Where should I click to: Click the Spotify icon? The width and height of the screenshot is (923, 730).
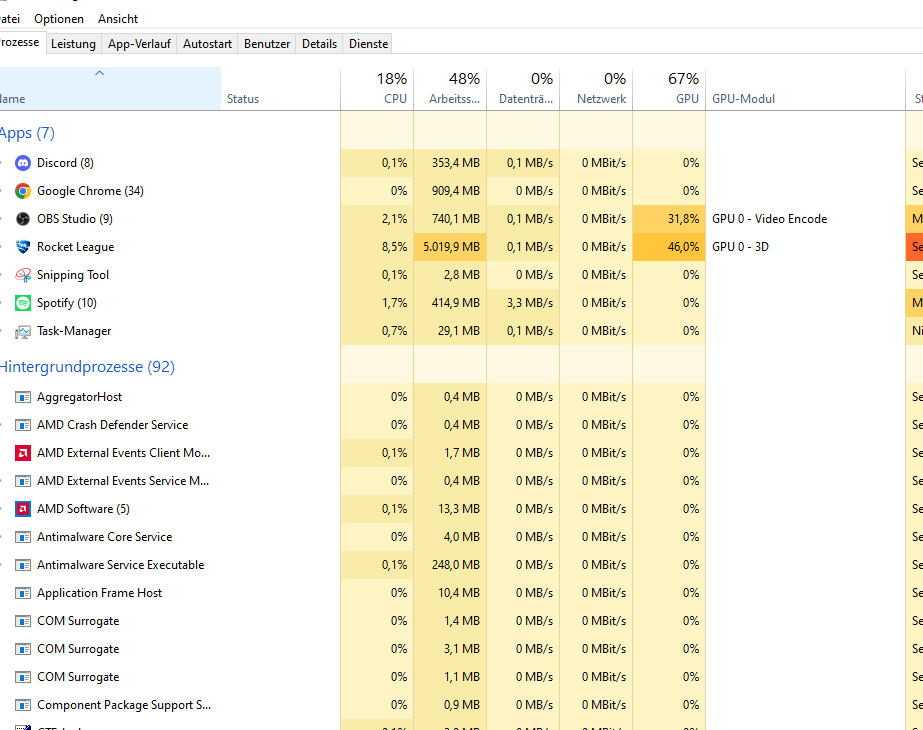[x=23, y=303]
